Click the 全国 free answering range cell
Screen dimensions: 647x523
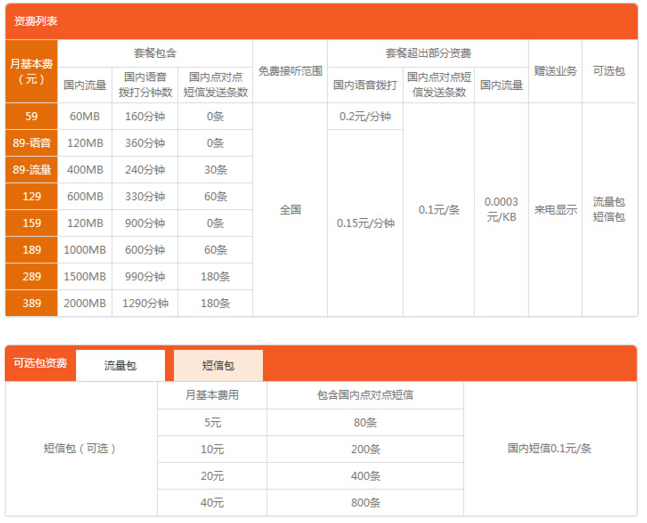pyautogui.click(x=290, y=210)
